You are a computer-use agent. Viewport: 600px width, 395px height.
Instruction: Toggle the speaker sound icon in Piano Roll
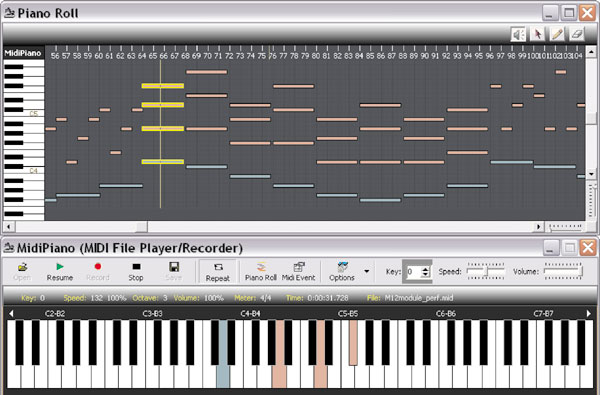(x=518, y=35)
